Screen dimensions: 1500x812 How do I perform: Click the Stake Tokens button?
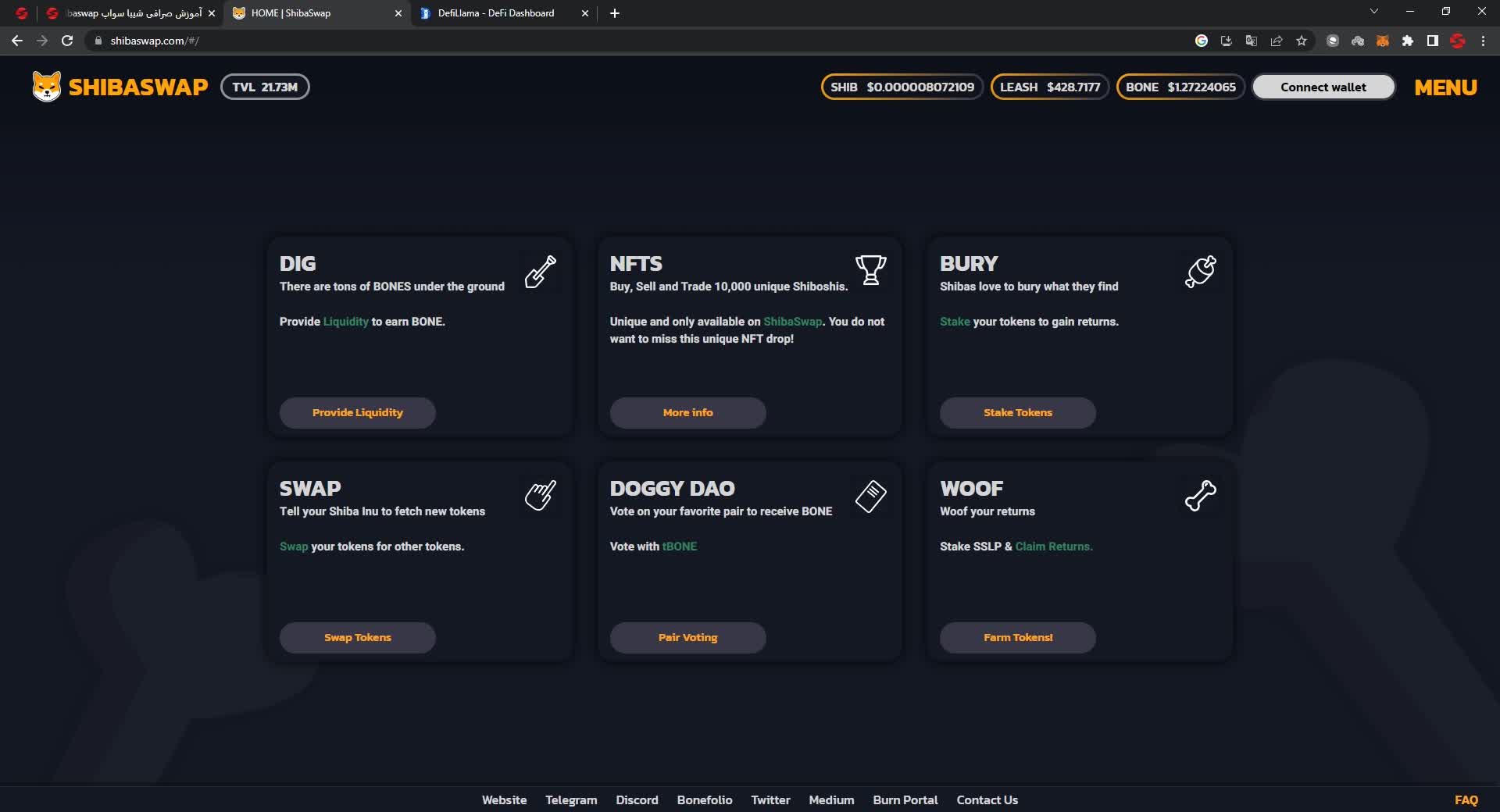pos(1018,412)
